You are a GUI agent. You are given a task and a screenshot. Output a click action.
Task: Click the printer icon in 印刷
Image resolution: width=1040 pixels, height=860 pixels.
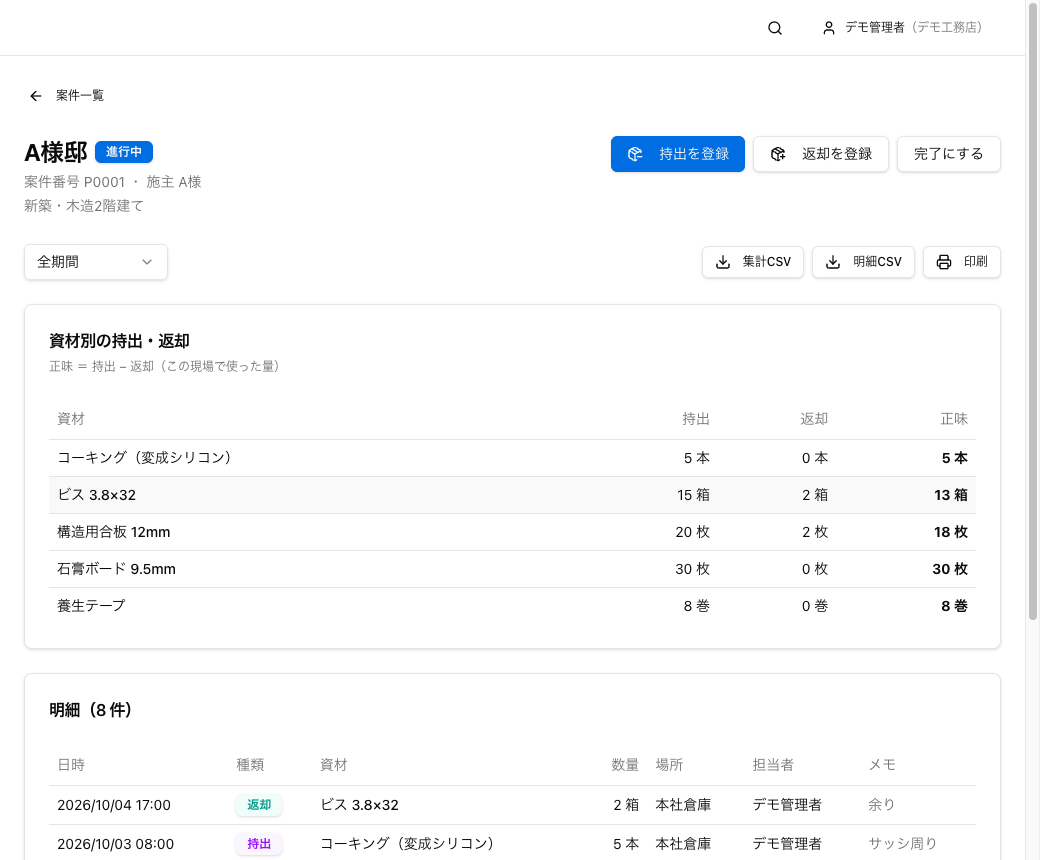[944, 262]
